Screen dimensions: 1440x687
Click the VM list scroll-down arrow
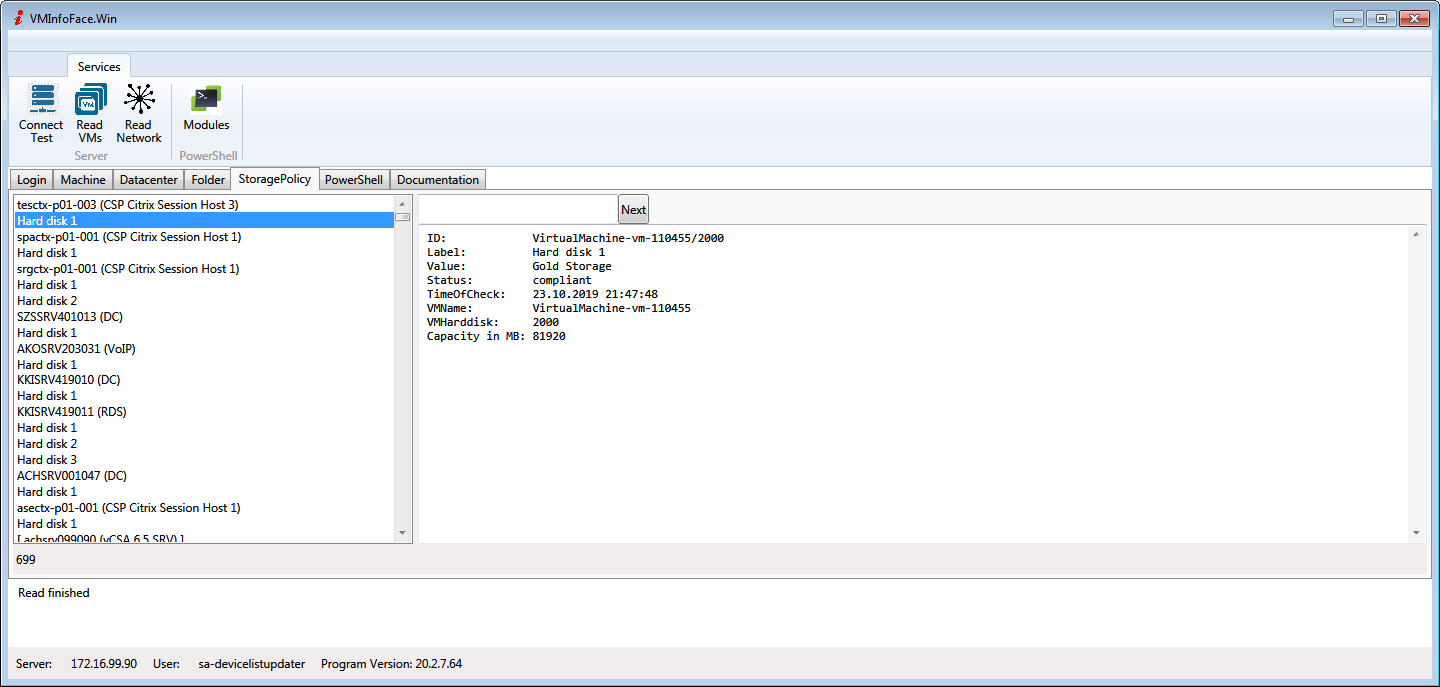coord(403,533)
